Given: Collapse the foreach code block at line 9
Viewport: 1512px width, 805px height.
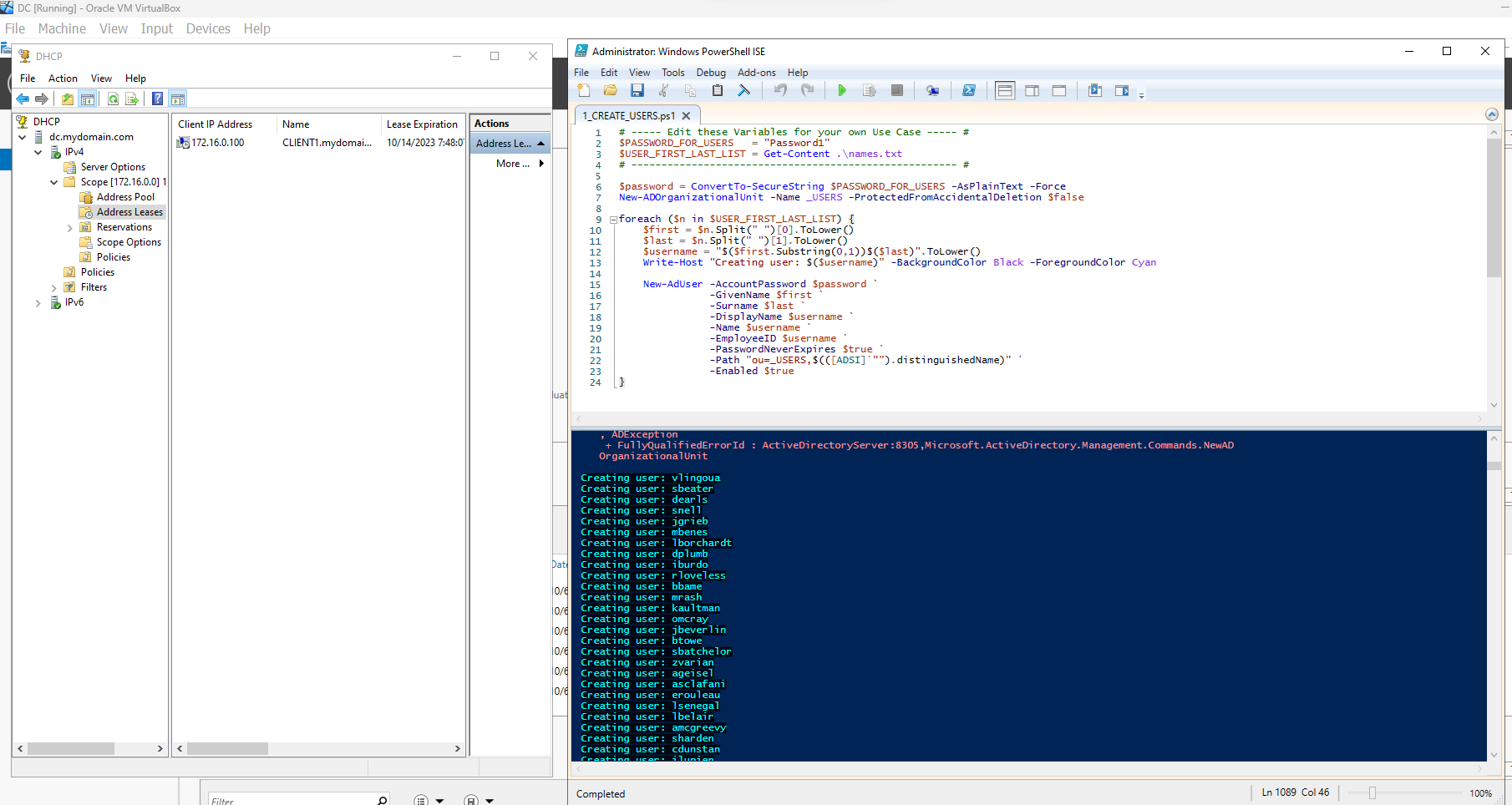Looking at the screenshot, I should [x=613, y=220].
